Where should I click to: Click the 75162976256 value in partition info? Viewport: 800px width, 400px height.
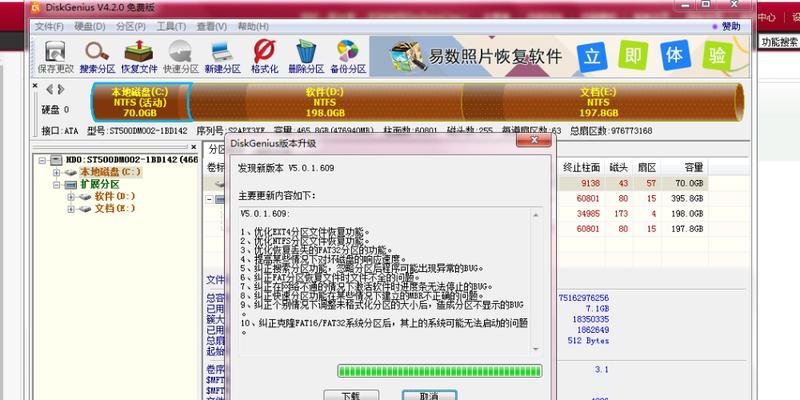[584, 297]
